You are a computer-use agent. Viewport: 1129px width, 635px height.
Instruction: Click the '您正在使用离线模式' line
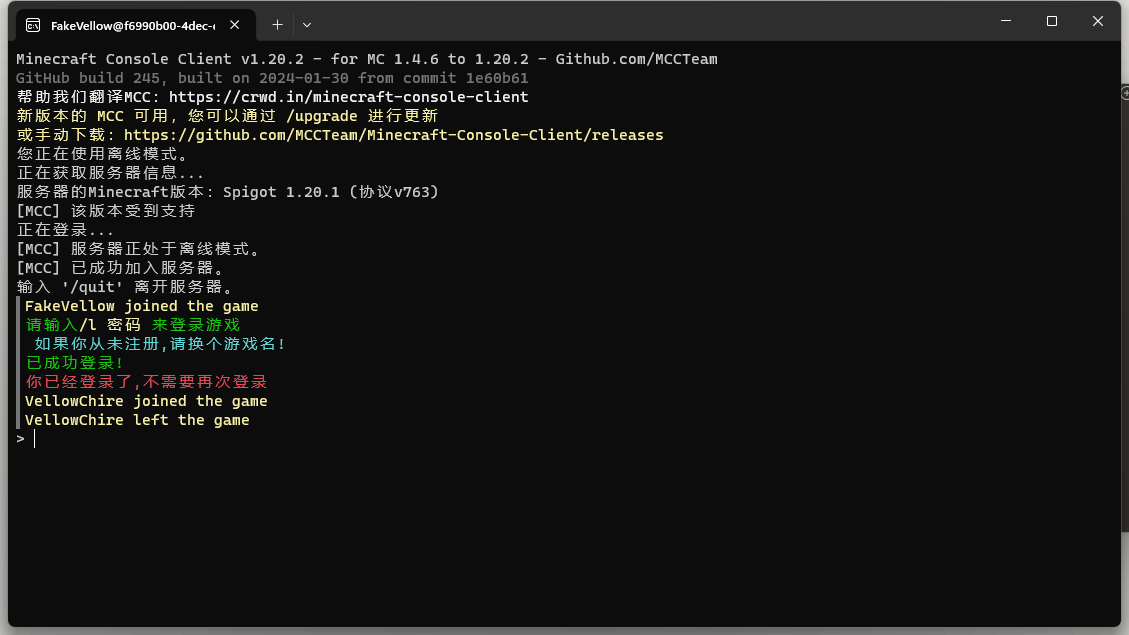pyautogui.click(x=102, y=154)
